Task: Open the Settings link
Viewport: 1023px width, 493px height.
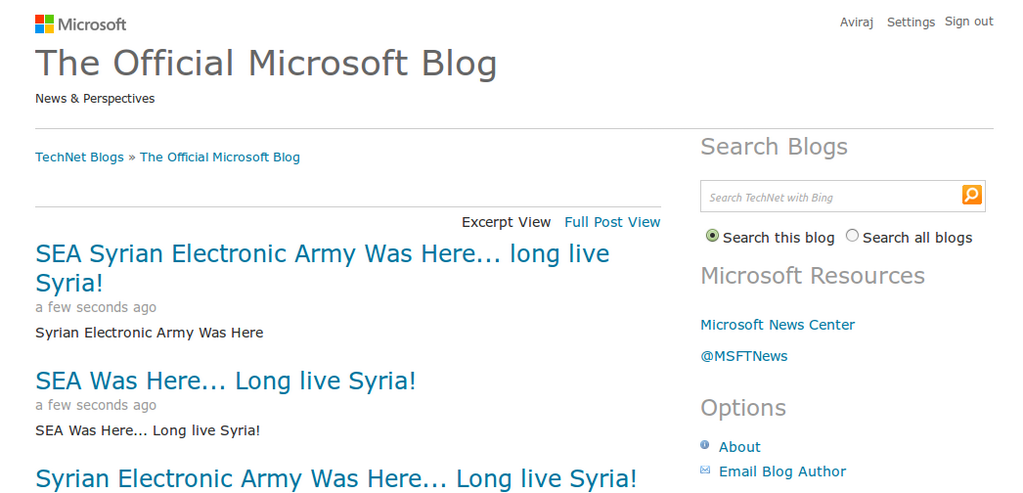Action: coord(910,22)
